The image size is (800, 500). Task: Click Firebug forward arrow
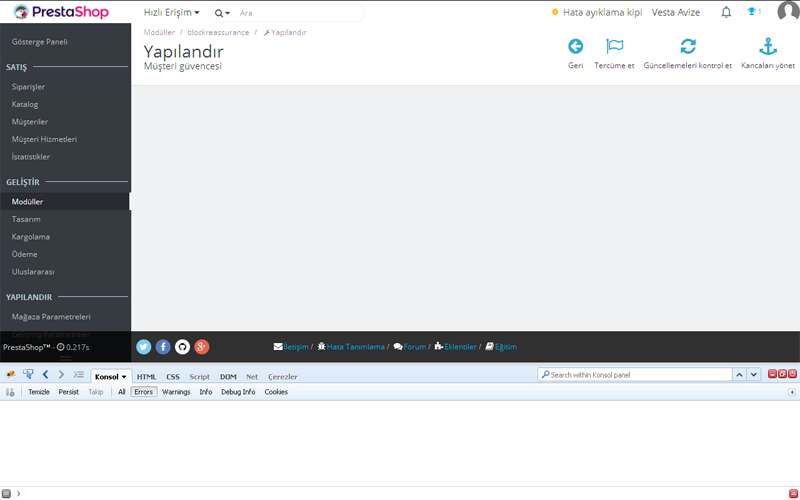tap(61, 374)
